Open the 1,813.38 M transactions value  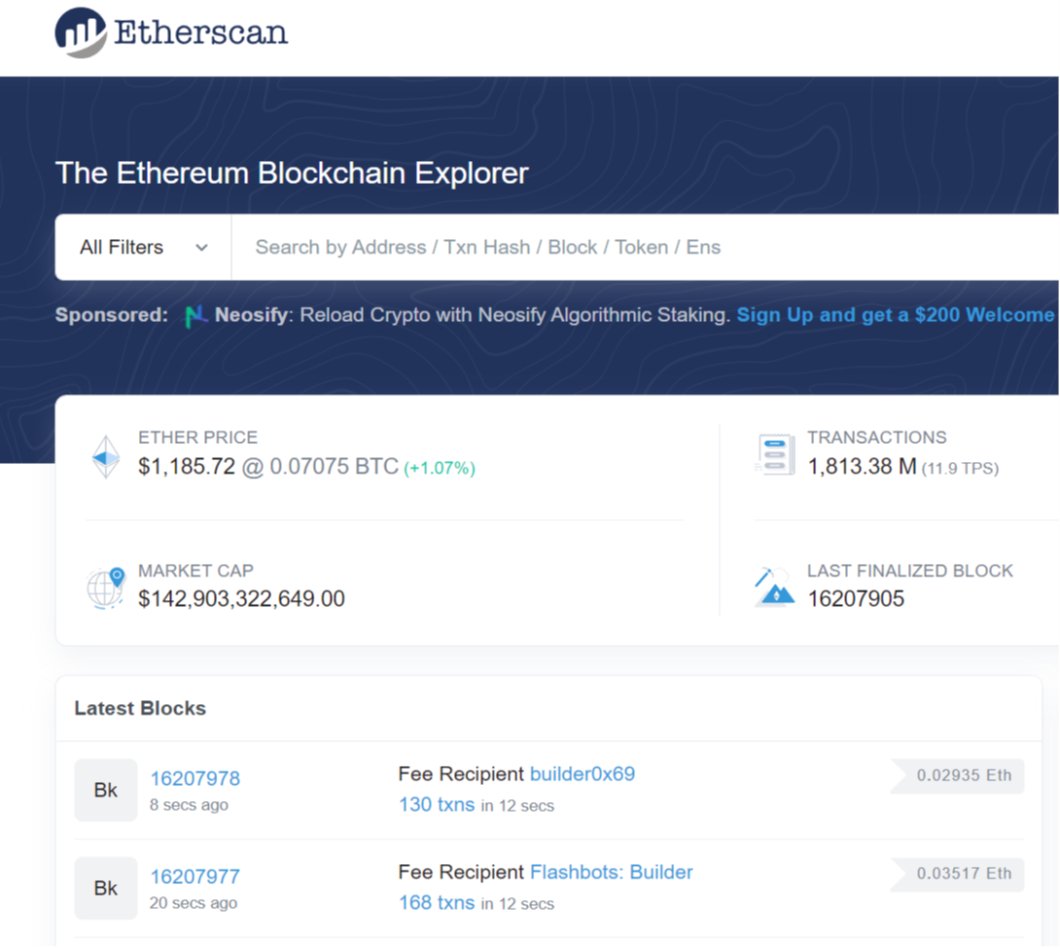862,466
